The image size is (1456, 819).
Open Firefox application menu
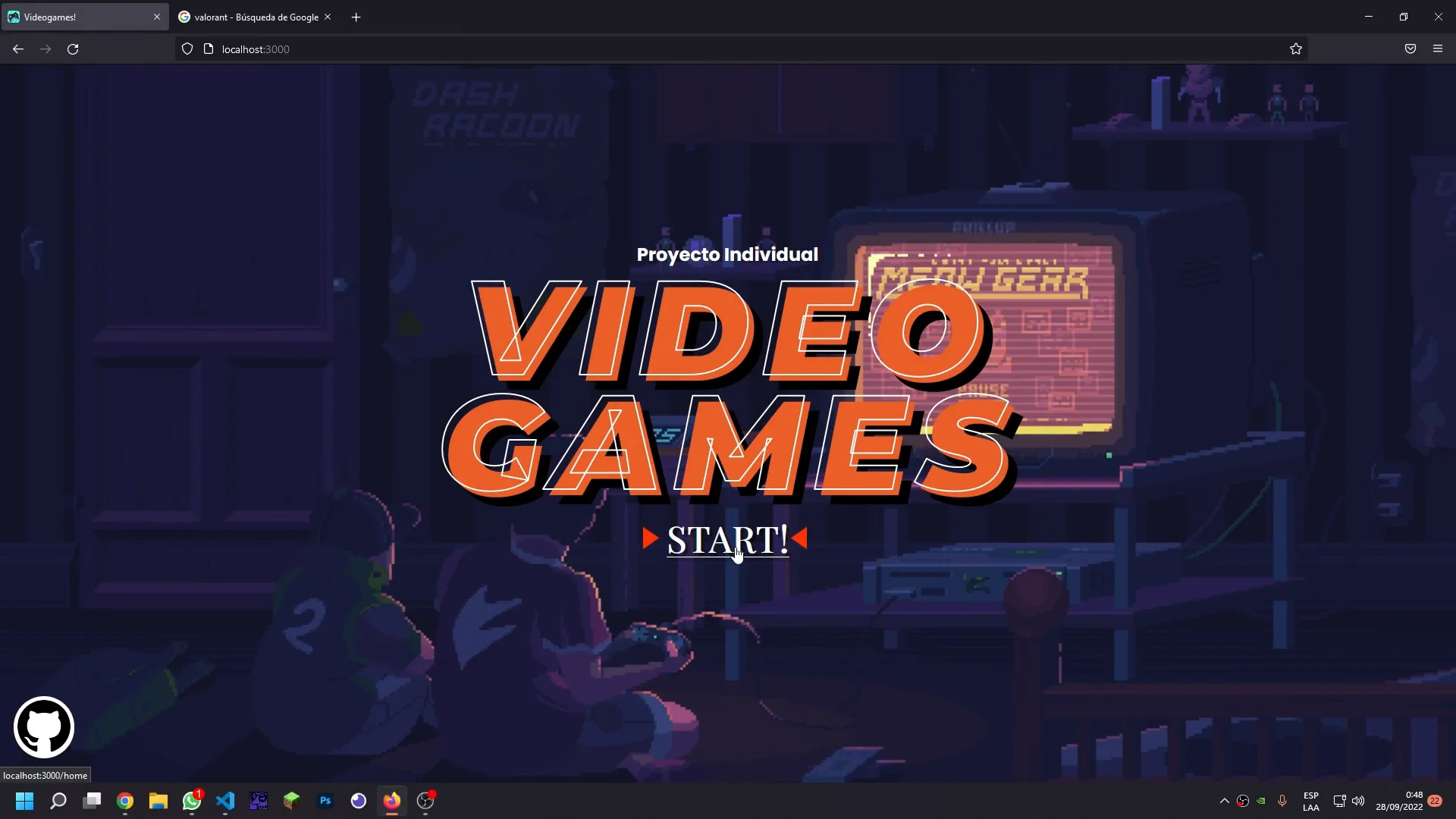(x=1437, y=49)
